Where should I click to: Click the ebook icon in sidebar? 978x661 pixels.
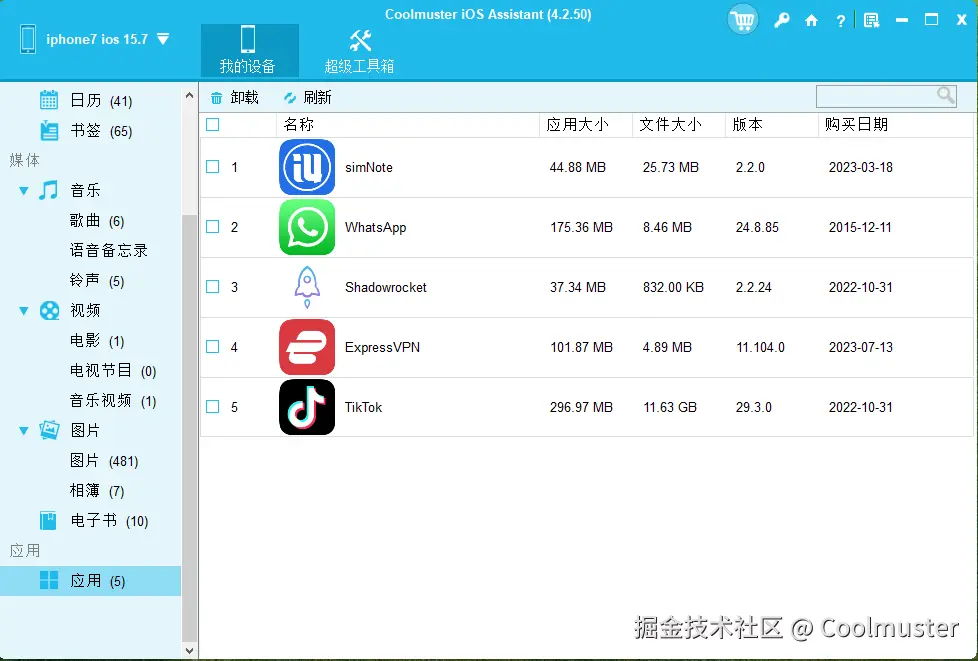48,520
